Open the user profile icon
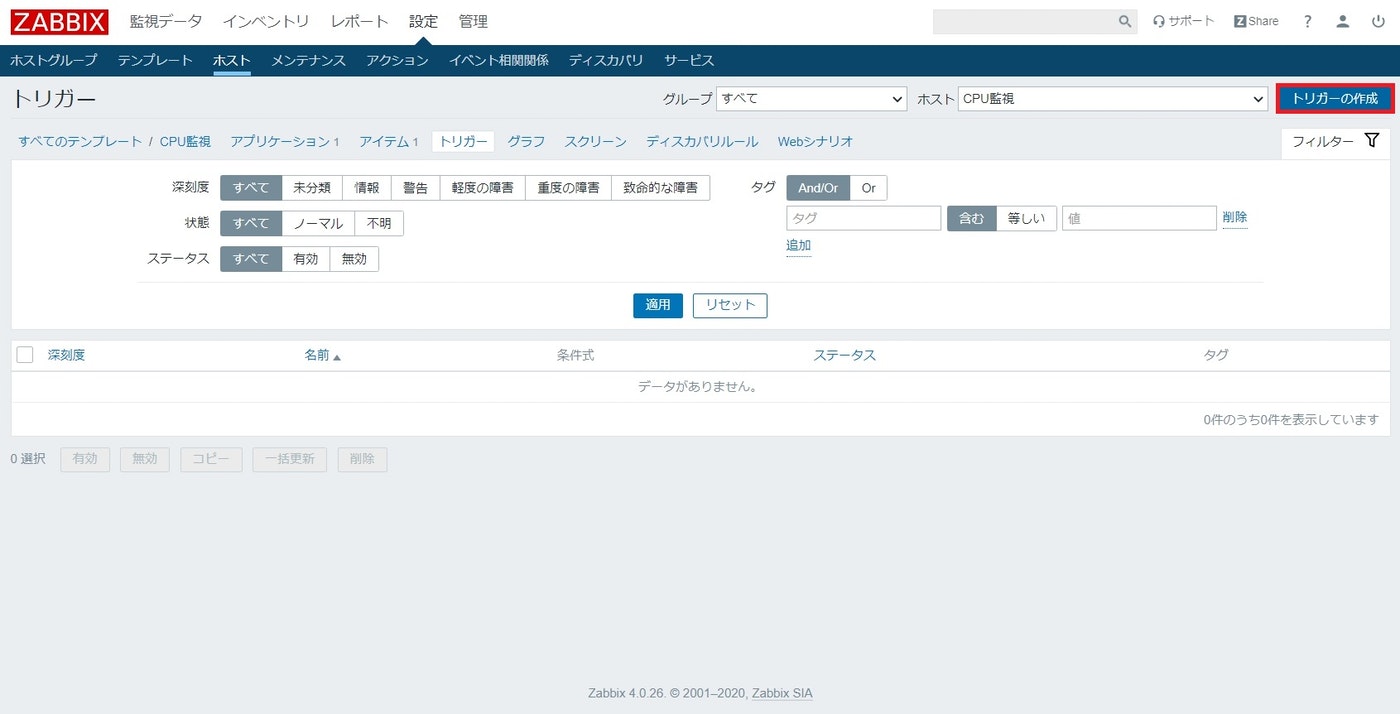The image size is (1400, 714). coord(1343,21)
